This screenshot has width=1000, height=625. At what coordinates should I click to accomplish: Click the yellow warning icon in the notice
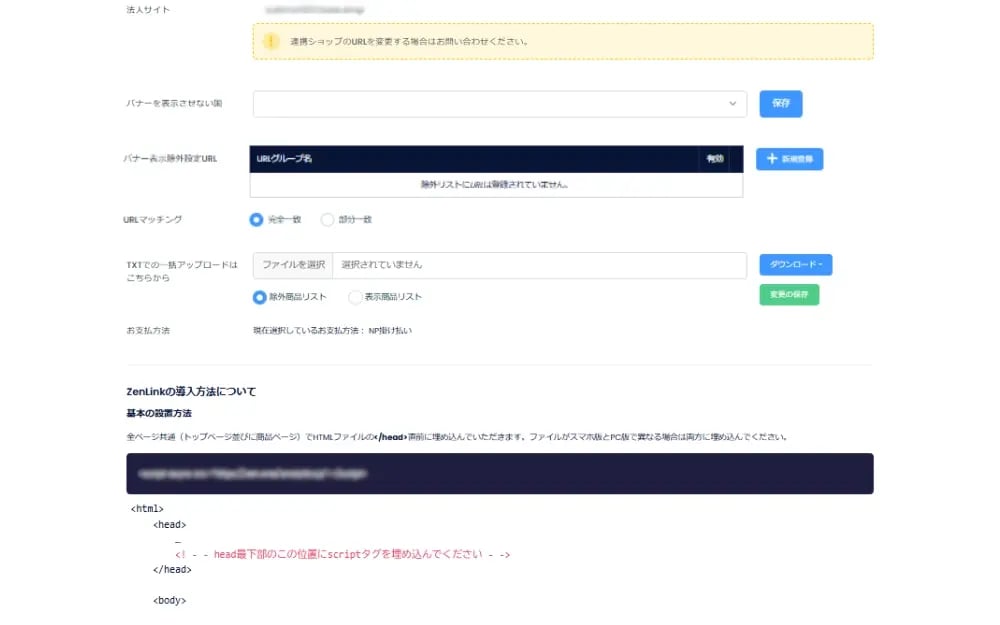pyautogui.click(x=271, y=41)
